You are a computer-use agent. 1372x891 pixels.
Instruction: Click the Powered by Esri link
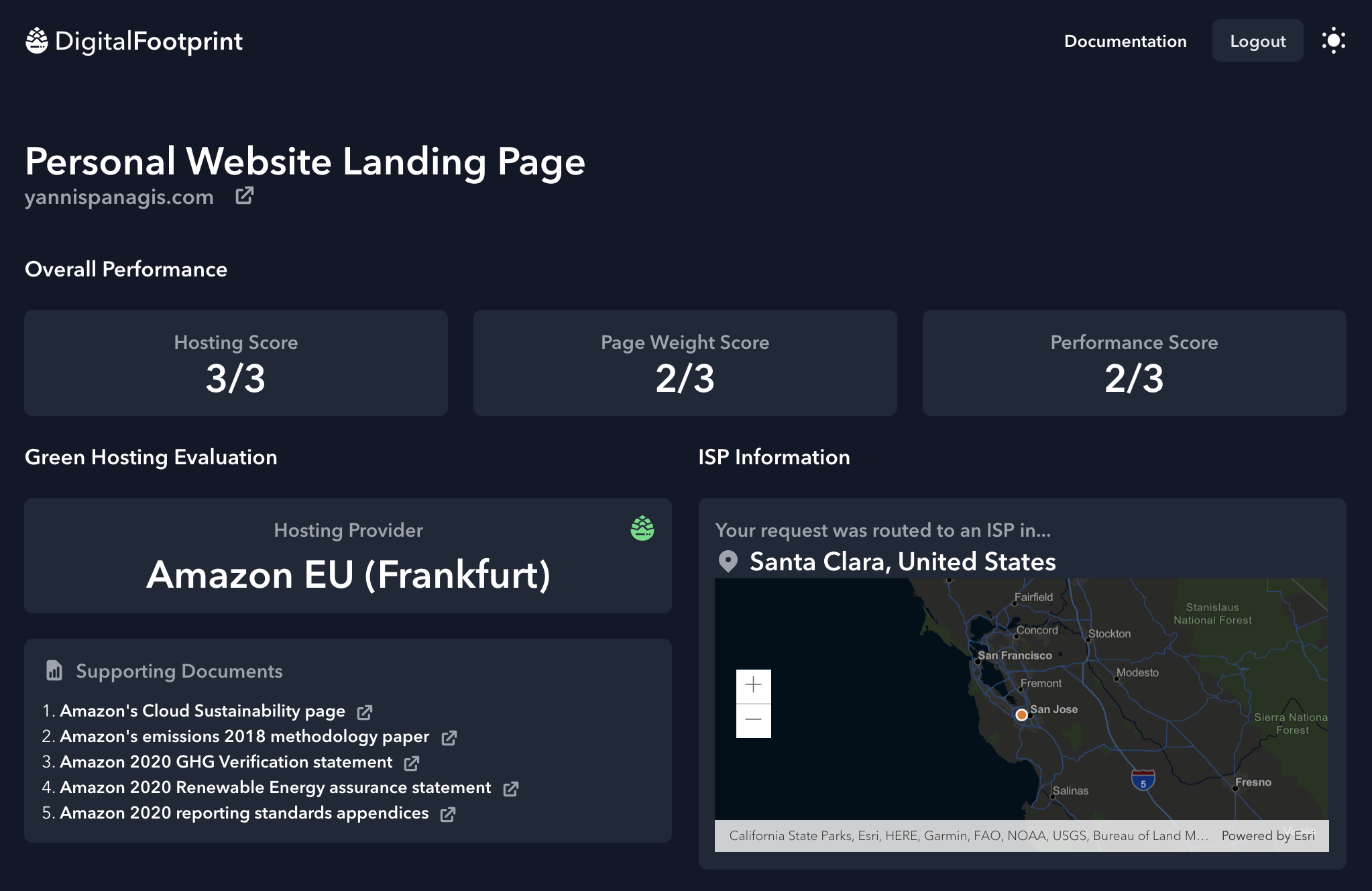tap(1269, 835)
